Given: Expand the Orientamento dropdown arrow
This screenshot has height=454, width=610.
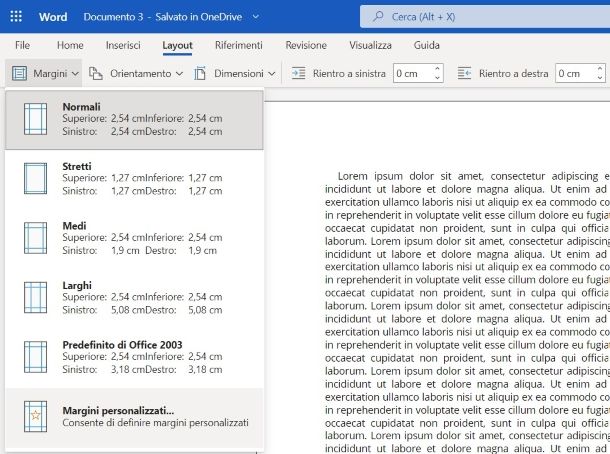Looking at the screenshot, I should coord(179,74).
